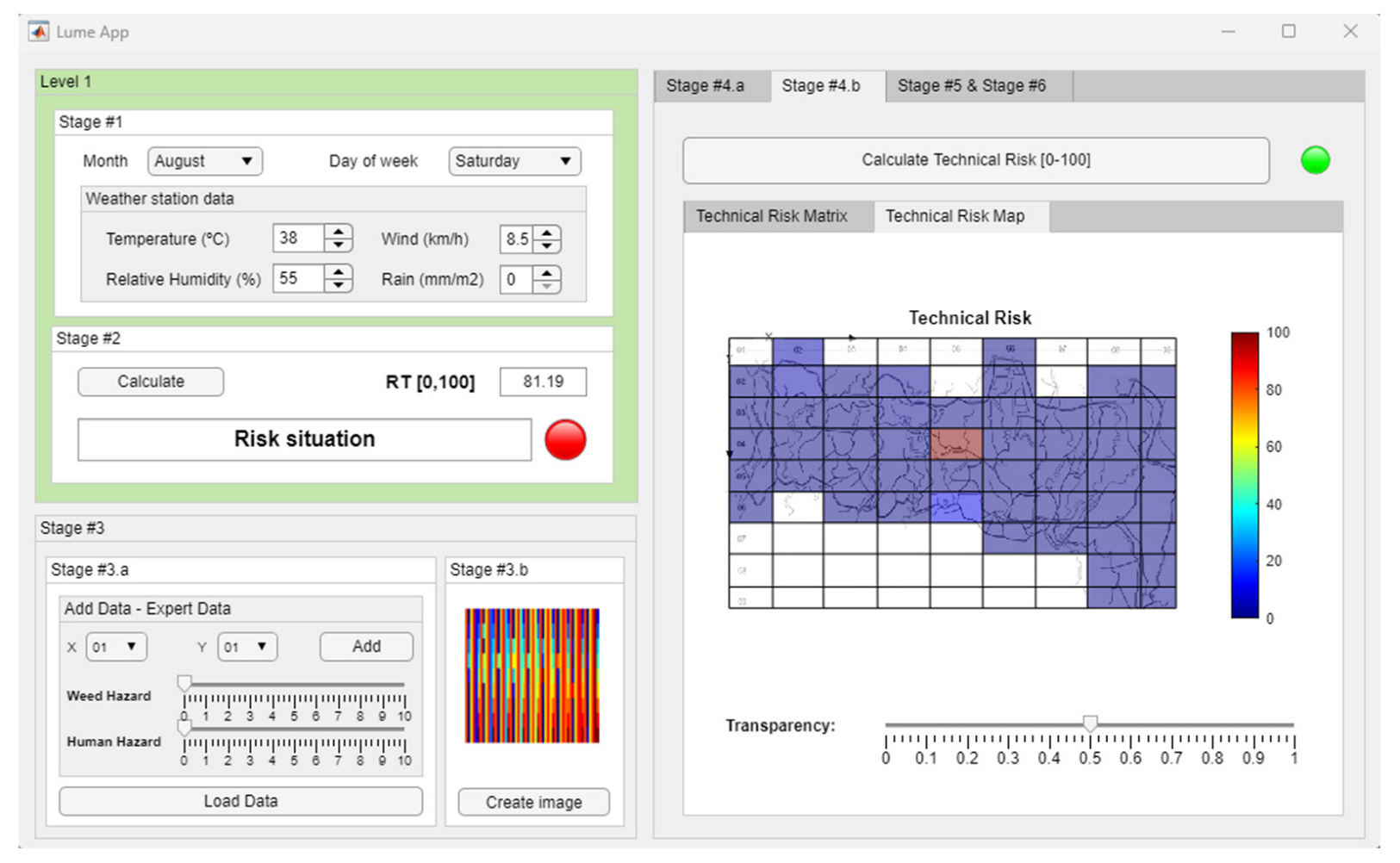Switch to the Technical Risk Matrix tab
1400x863 pixels.
pyautogui.click(x=771, y=216)
